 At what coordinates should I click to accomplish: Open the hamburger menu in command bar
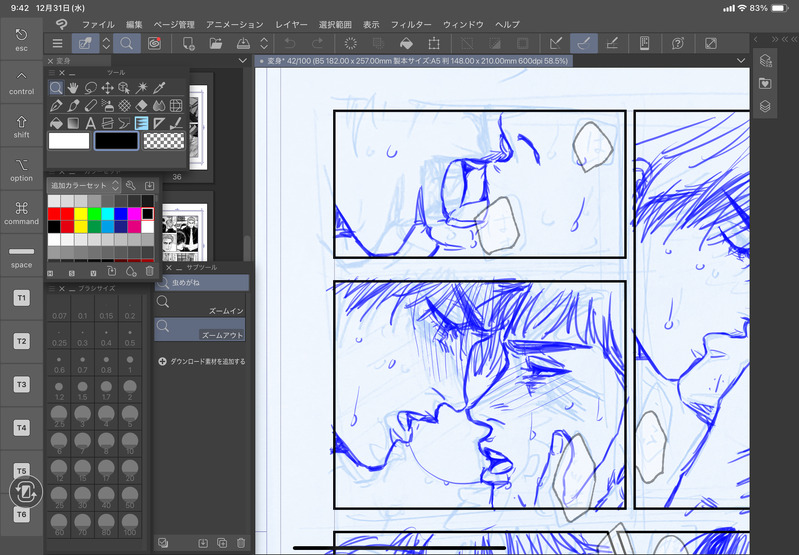click(58, 43)
